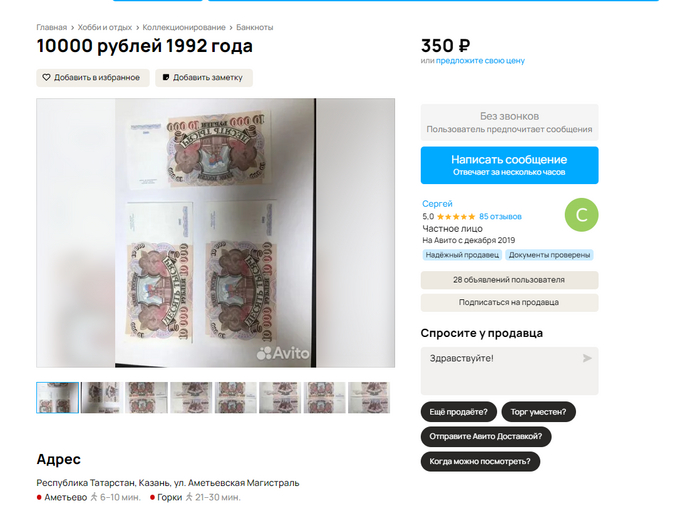Open the Банкноты breadcrumb category
This screenshot has height=506, width=700.
tap(254, 27)
